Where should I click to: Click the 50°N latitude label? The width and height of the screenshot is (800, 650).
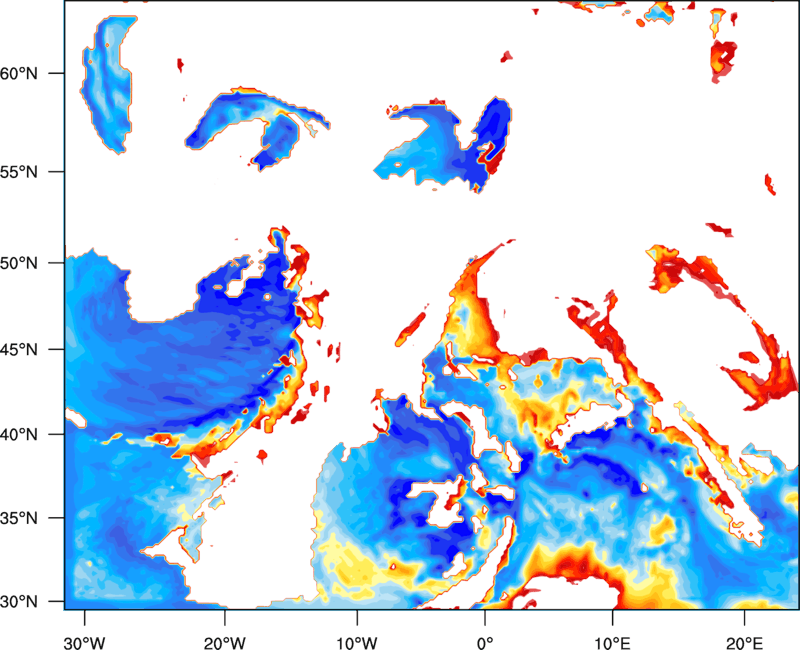(19, 263)
